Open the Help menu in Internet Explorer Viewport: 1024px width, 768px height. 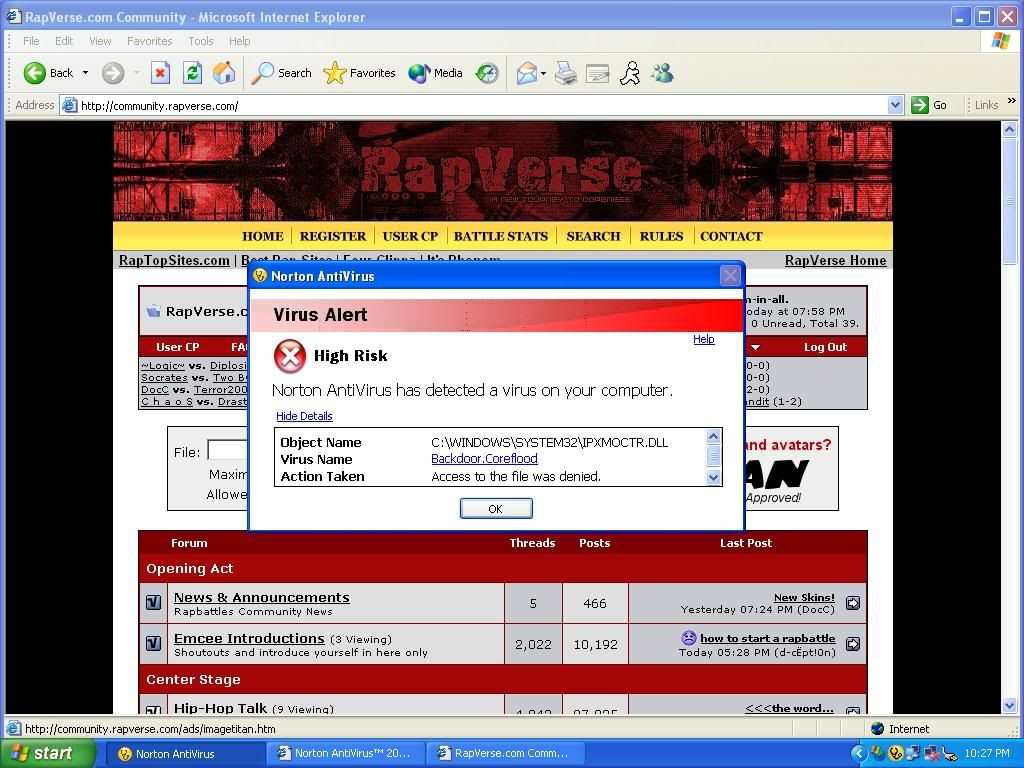click(x=240, y=40)
